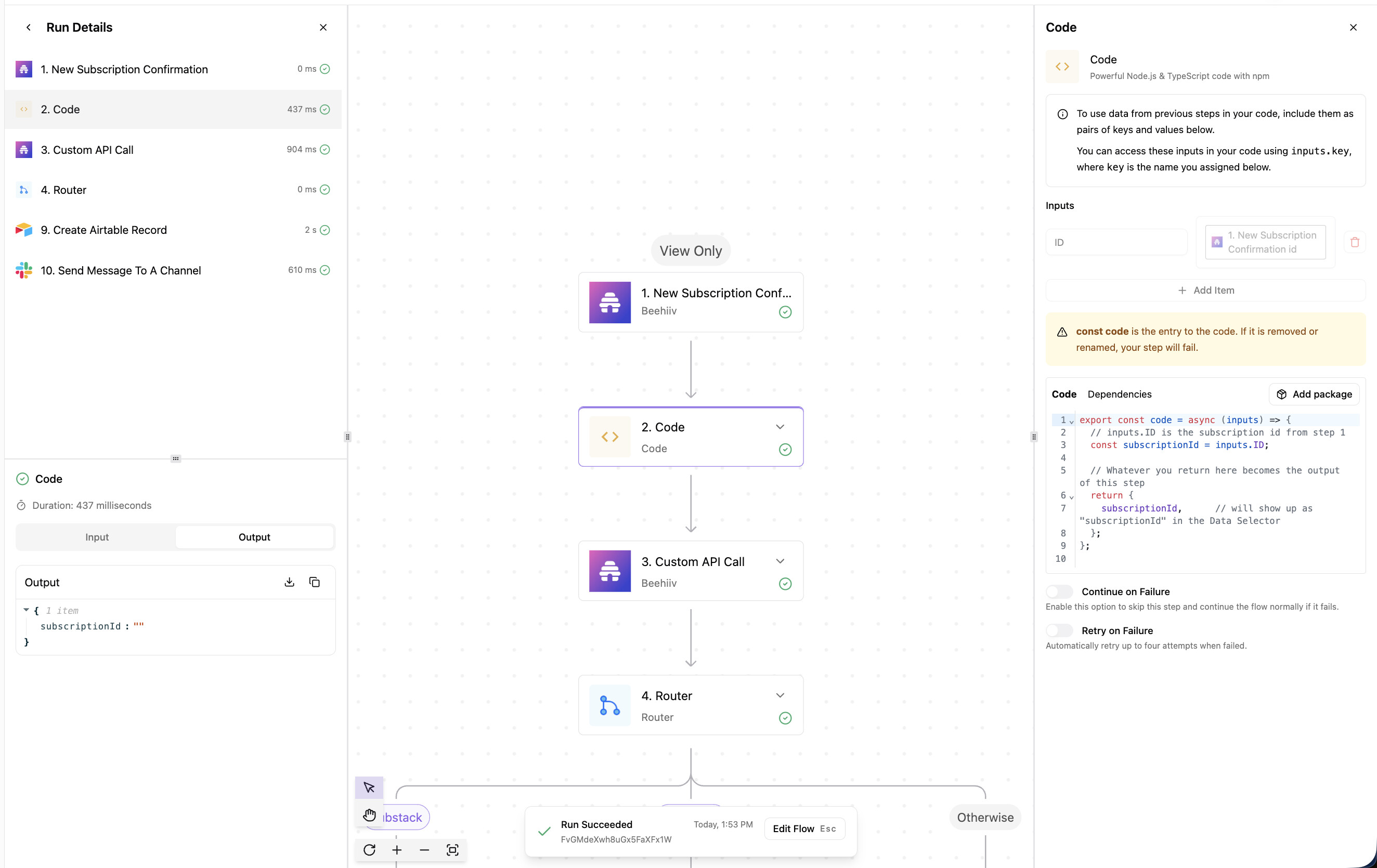Click the ID key input field
1377x868 pixels.
(x=1115, y=242)
